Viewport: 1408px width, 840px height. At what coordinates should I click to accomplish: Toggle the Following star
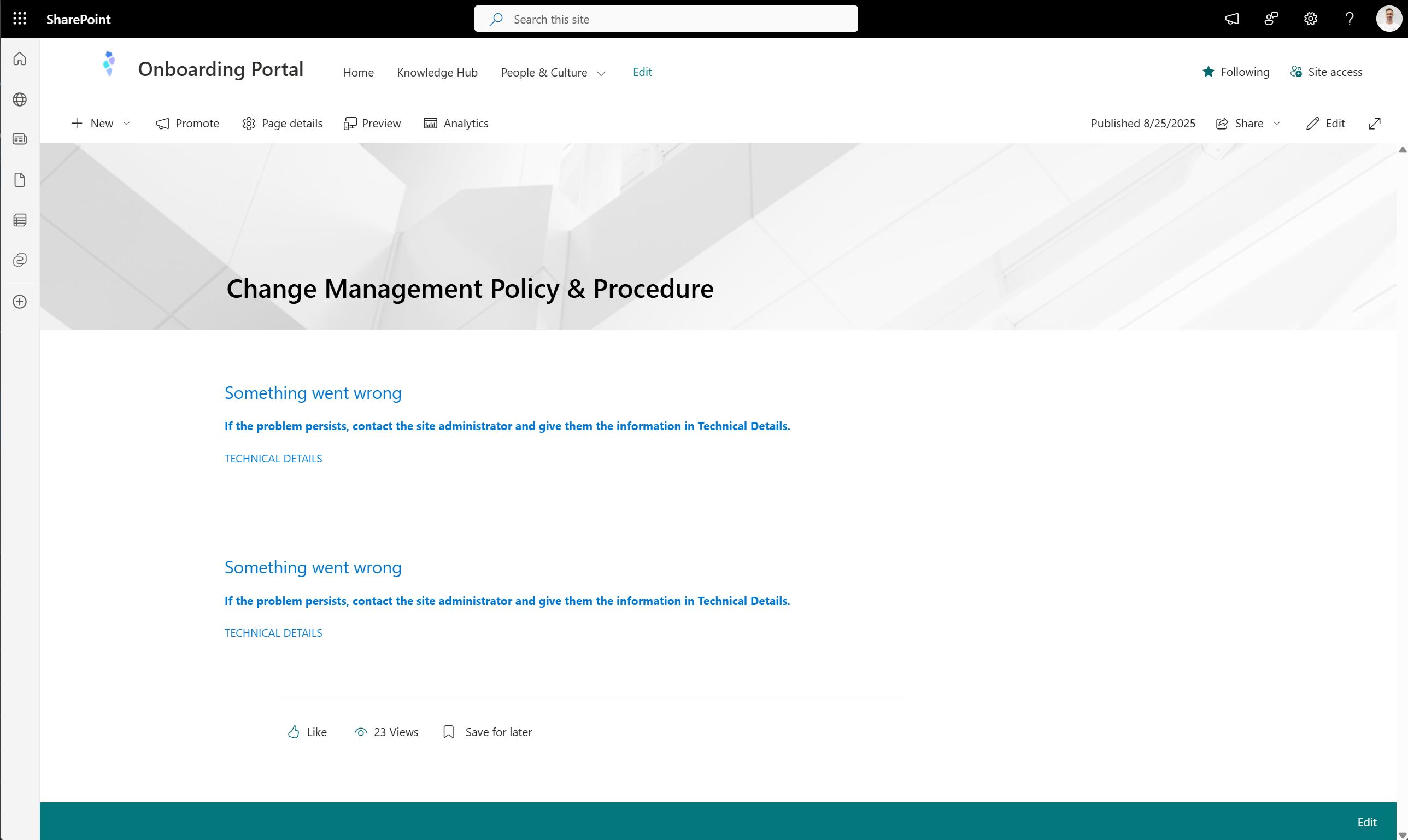pyautogui.click(x=1235, y=72)
